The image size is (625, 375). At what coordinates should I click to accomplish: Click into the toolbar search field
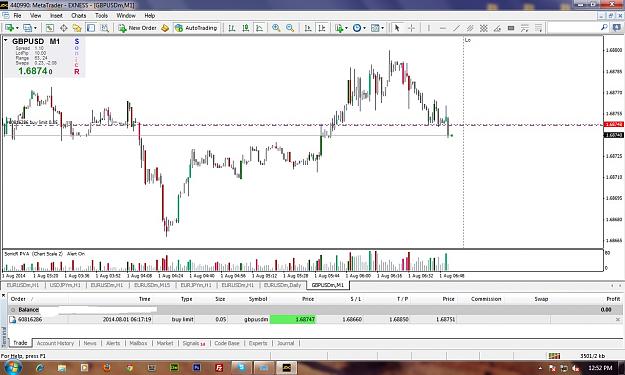pos(574,27)
